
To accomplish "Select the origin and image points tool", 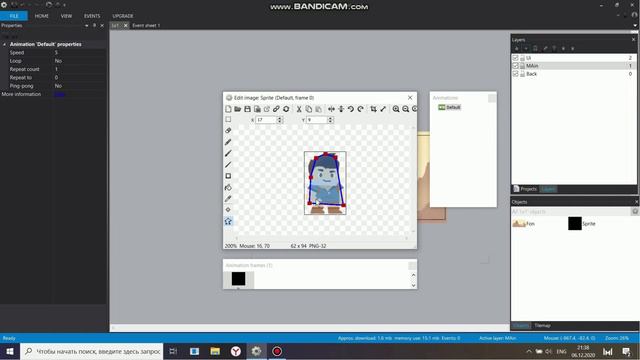I will point(228,210).
